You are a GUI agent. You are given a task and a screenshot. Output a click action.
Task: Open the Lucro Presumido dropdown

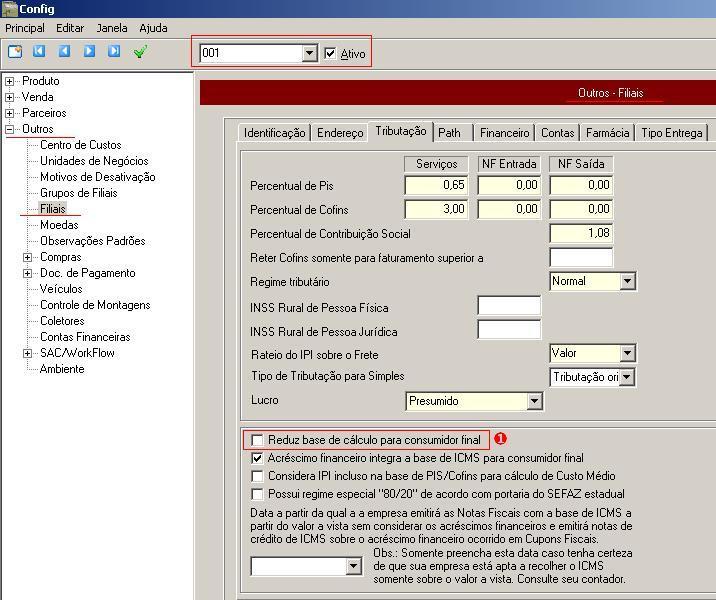pos(534,401)
